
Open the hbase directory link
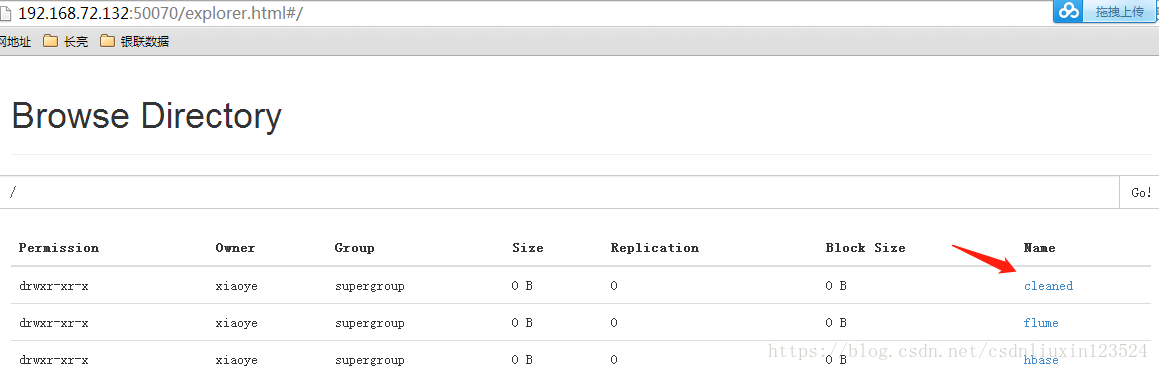1041,360
